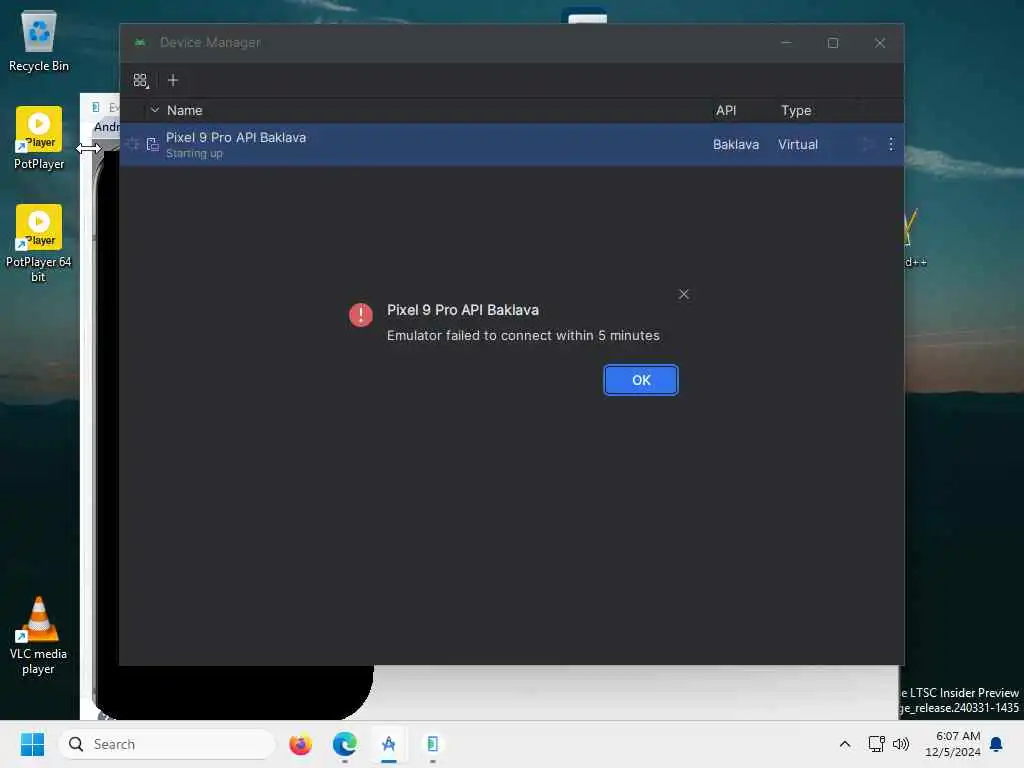Dismiss the error notification with its X
This screenshot has width=1024, height=768.
[x=684, y=295]
